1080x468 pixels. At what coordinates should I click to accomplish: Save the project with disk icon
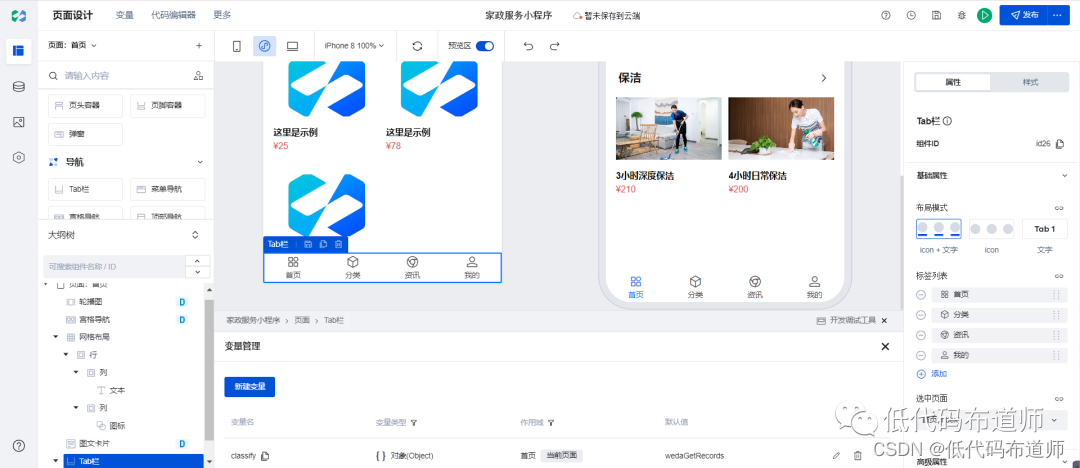pos(936,15)
